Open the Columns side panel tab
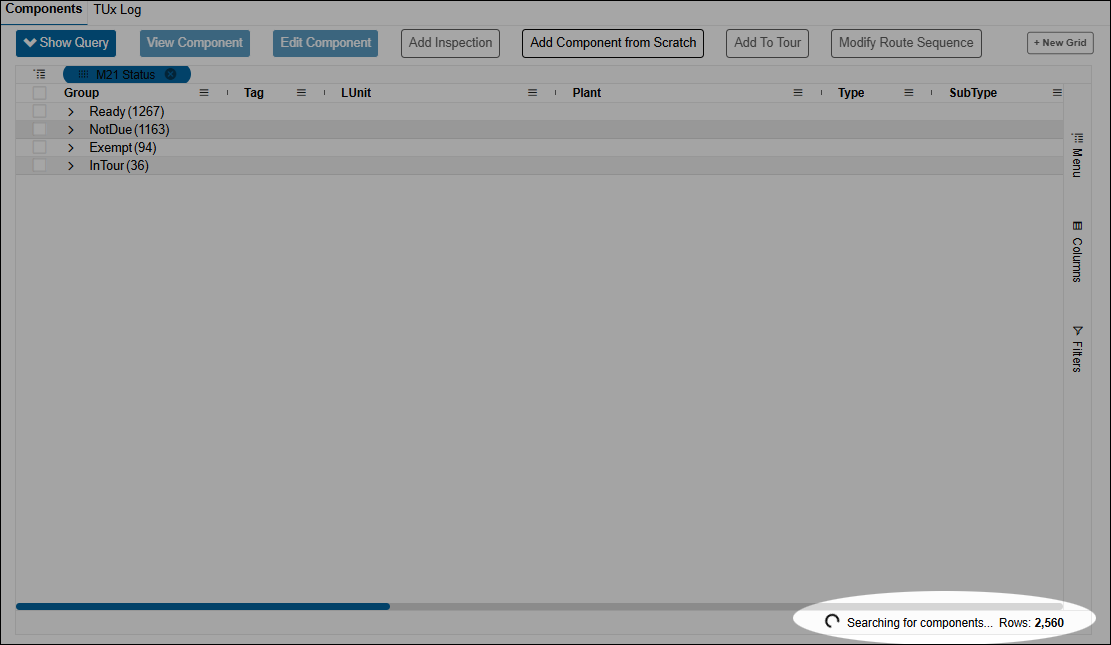The width and height of the screenshot is (1111, 645). click(1077, 252)
